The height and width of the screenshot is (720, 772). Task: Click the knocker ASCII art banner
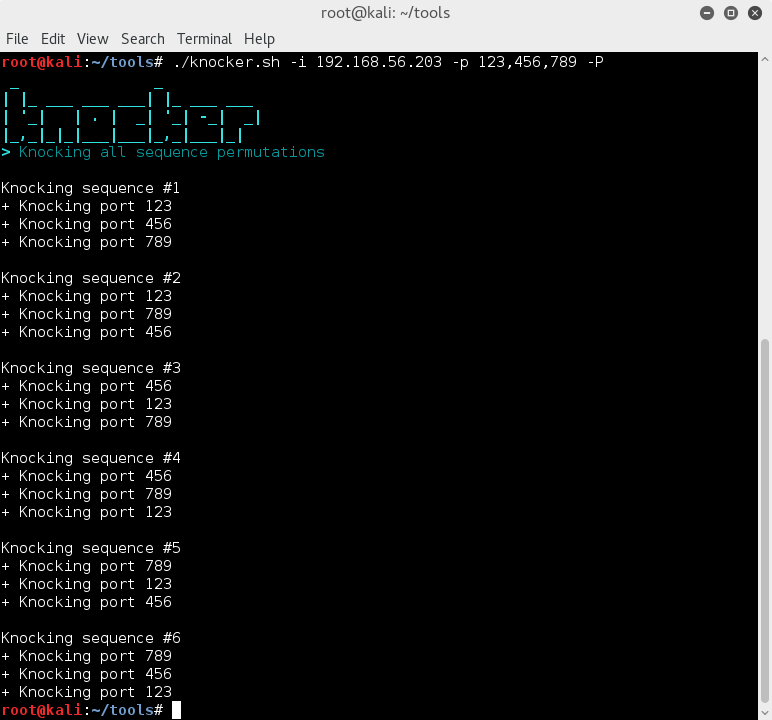[131, 114]
